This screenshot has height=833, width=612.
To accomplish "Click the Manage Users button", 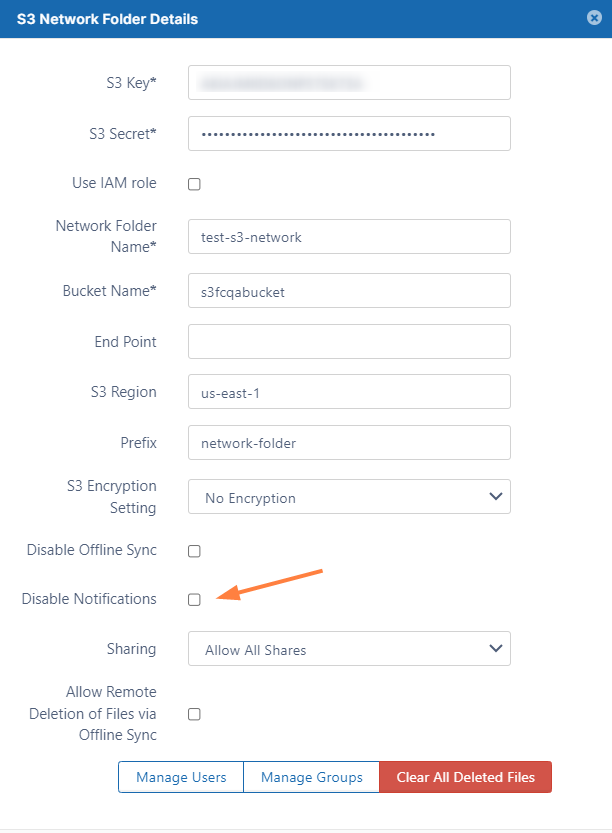I will coord(181,777).
